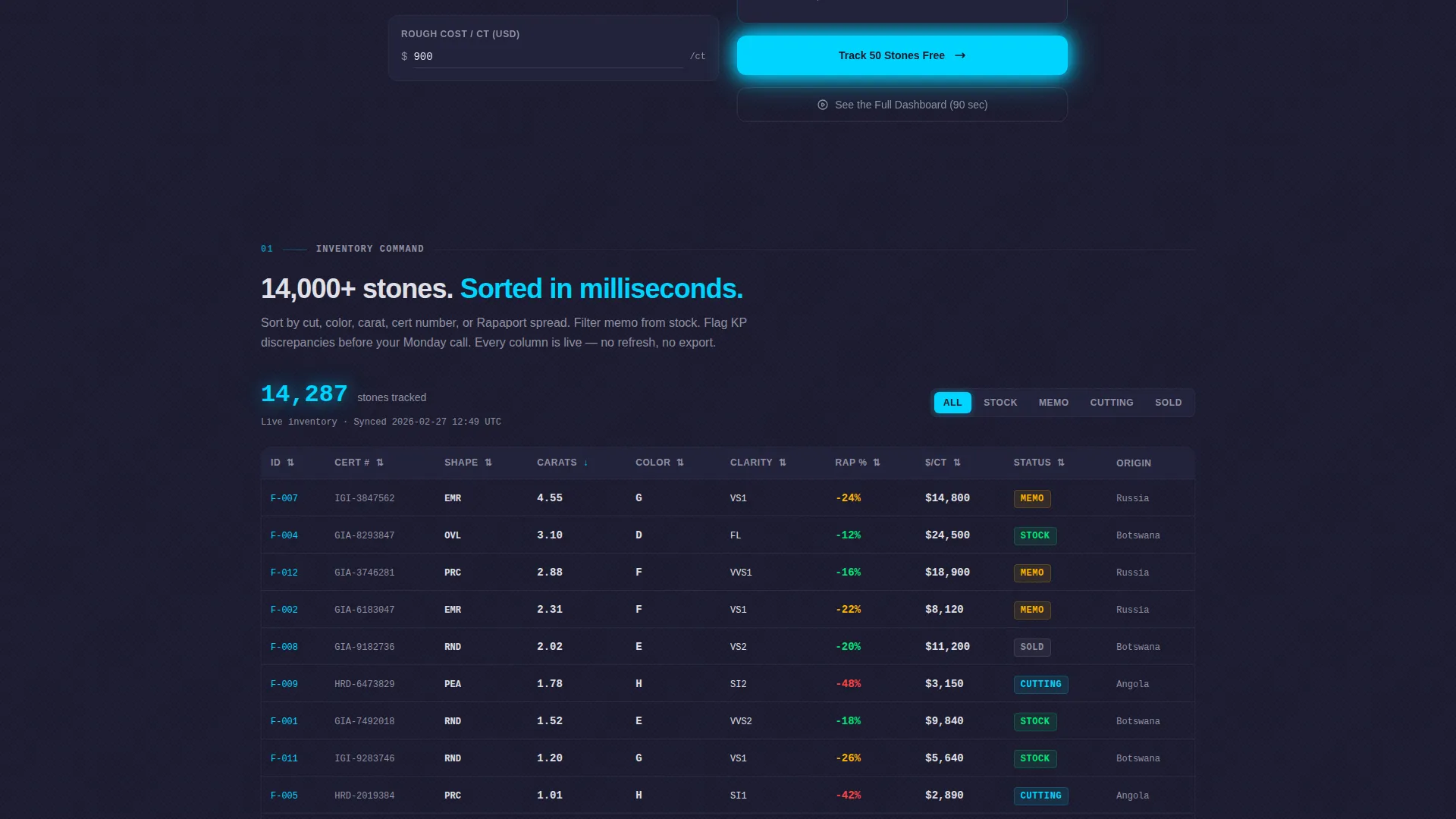
Task: Switch to the STOCK filter tab
Action: (1000, 403)
